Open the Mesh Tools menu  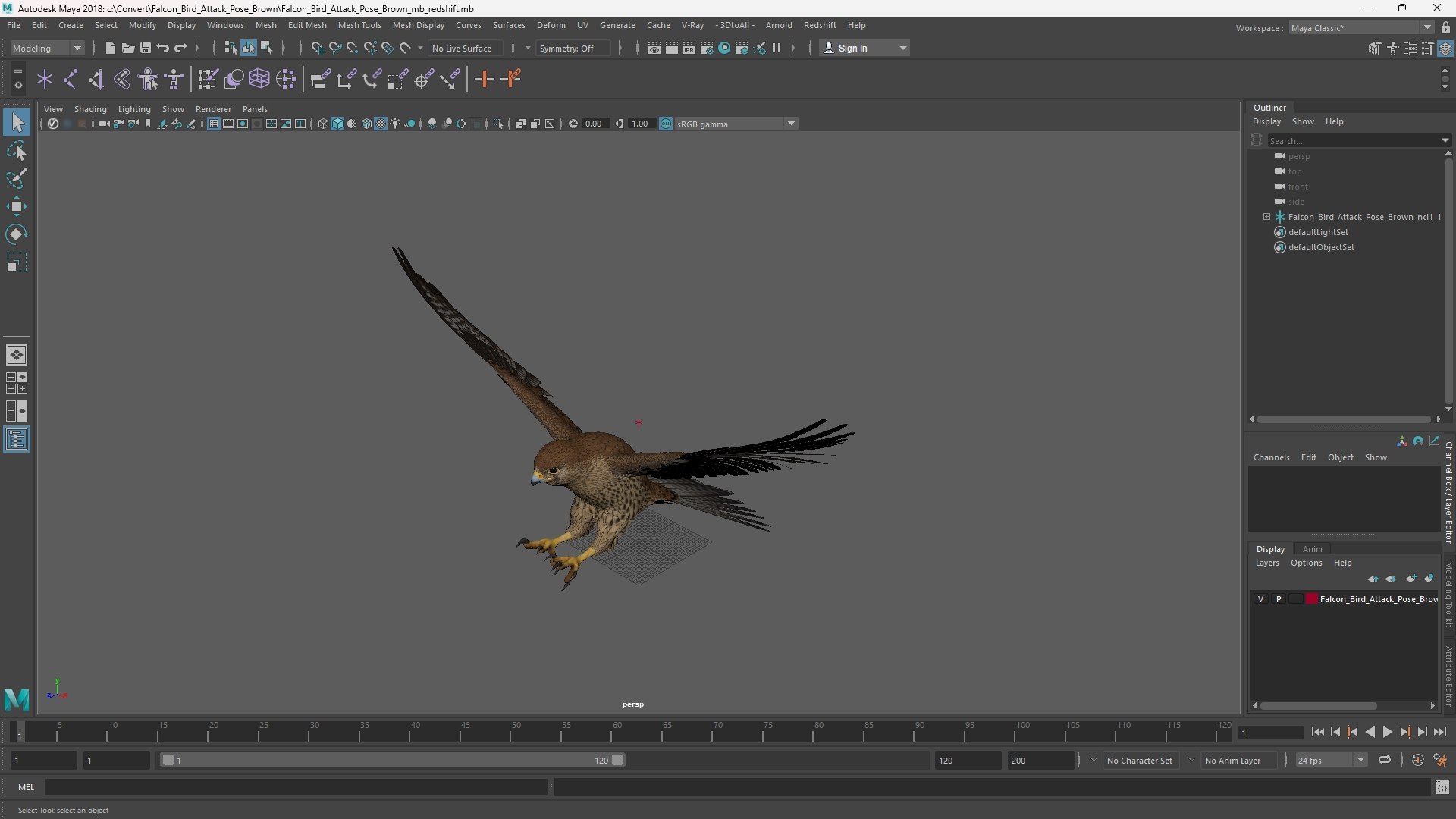tap(359, 25)
